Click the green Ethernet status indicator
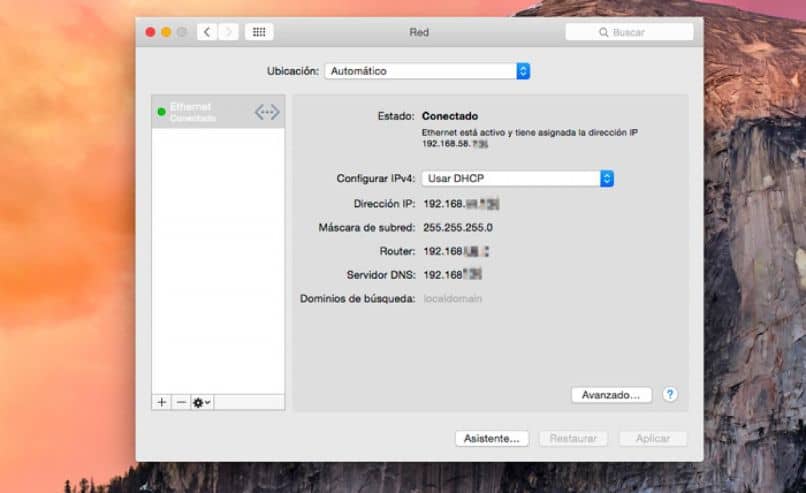 pyautogui.click(x=161, y=112)
